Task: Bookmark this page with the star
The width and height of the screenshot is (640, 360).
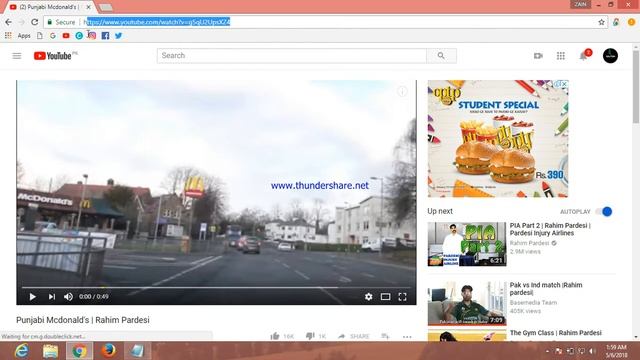Action: coord(601,22)
